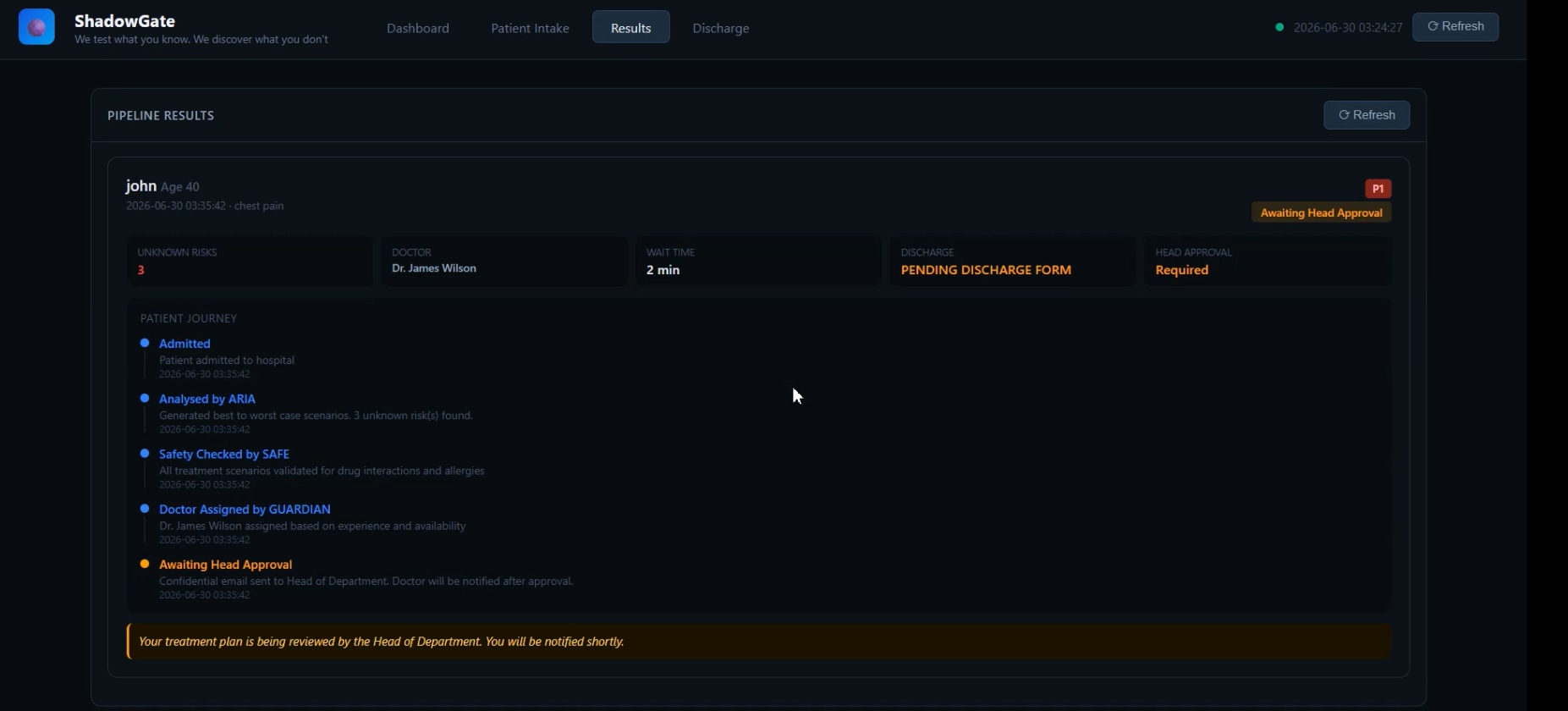
Task: Click the drug interactions and allergies description
Action: pos(322,471)
